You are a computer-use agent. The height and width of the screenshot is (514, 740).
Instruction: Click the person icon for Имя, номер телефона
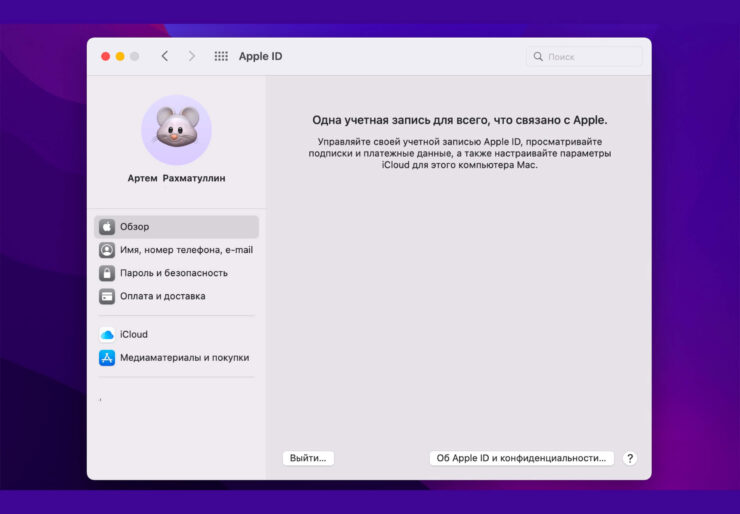tap(107, 250)
